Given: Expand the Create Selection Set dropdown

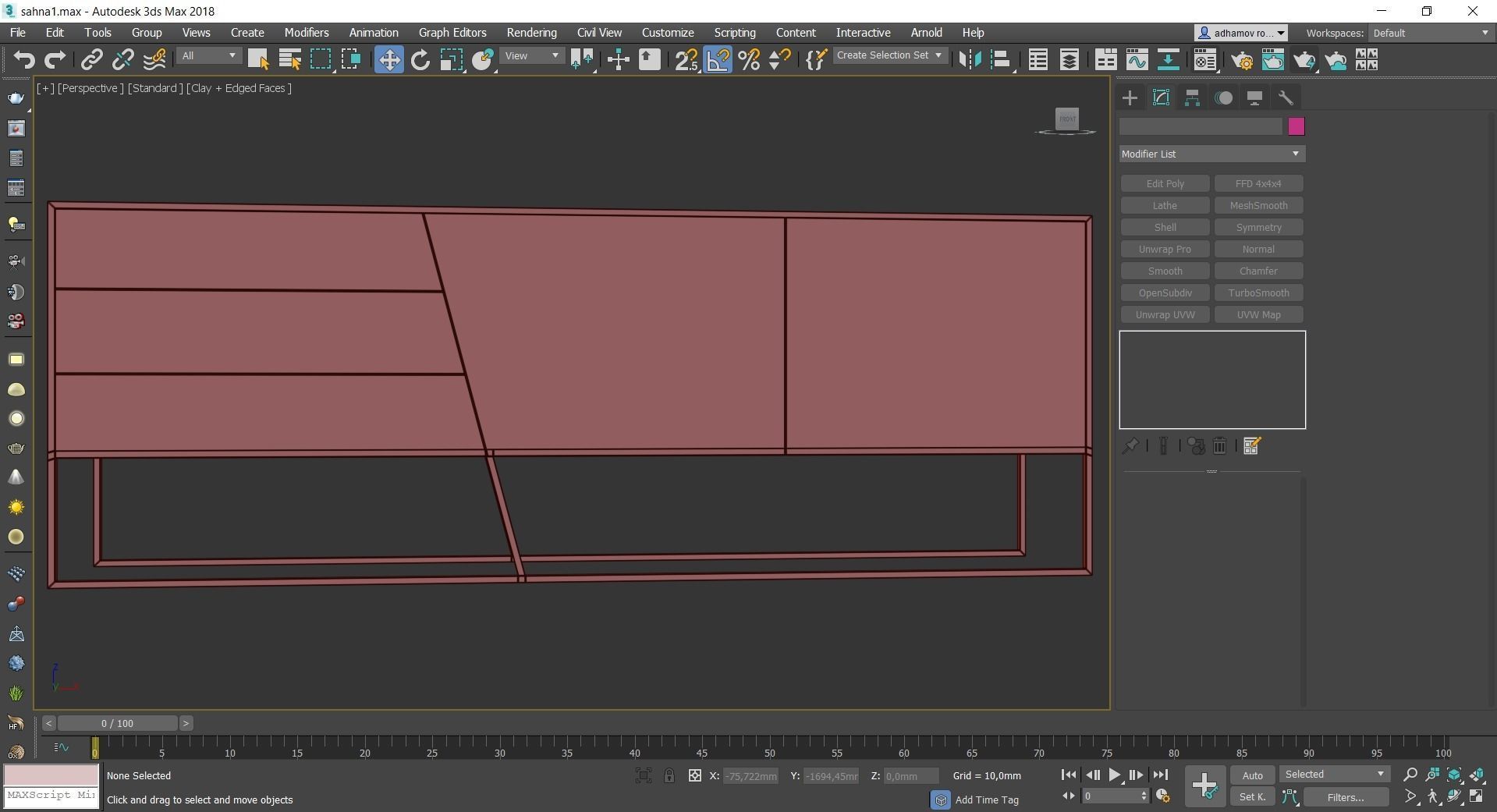Looking at the screenshot, I should pyautogui.click(x=890, y=55).
